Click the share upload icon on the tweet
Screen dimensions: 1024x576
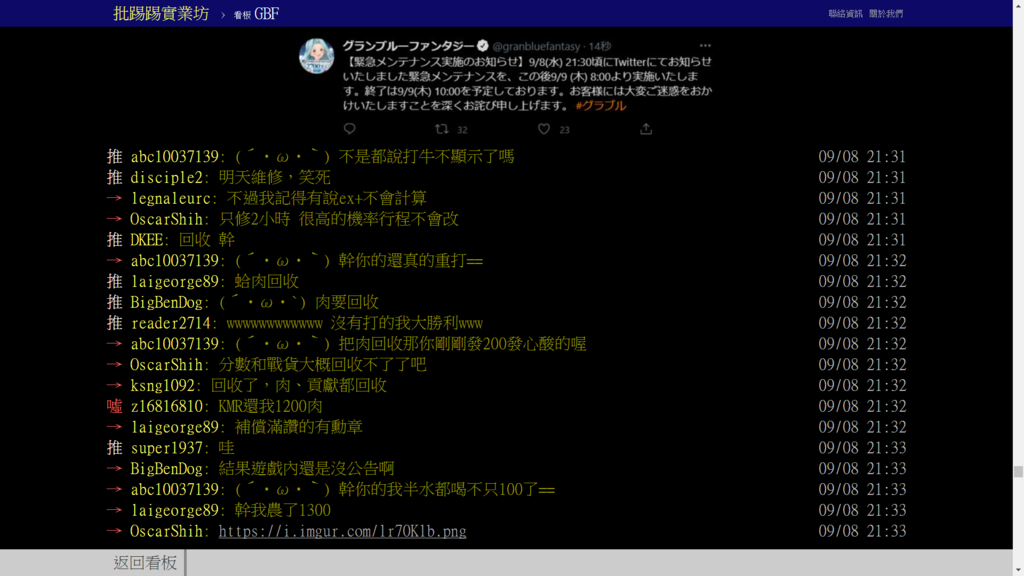(x=646, y=129)
